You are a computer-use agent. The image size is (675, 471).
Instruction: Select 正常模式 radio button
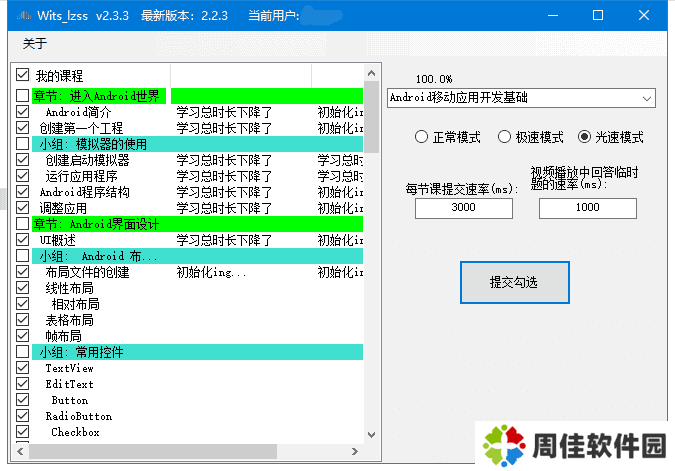coord(421,137)
